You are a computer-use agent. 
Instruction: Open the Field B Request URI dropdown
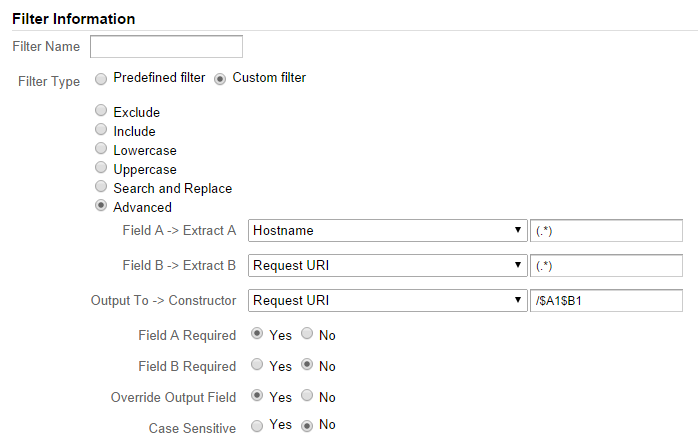coord(387,266)
